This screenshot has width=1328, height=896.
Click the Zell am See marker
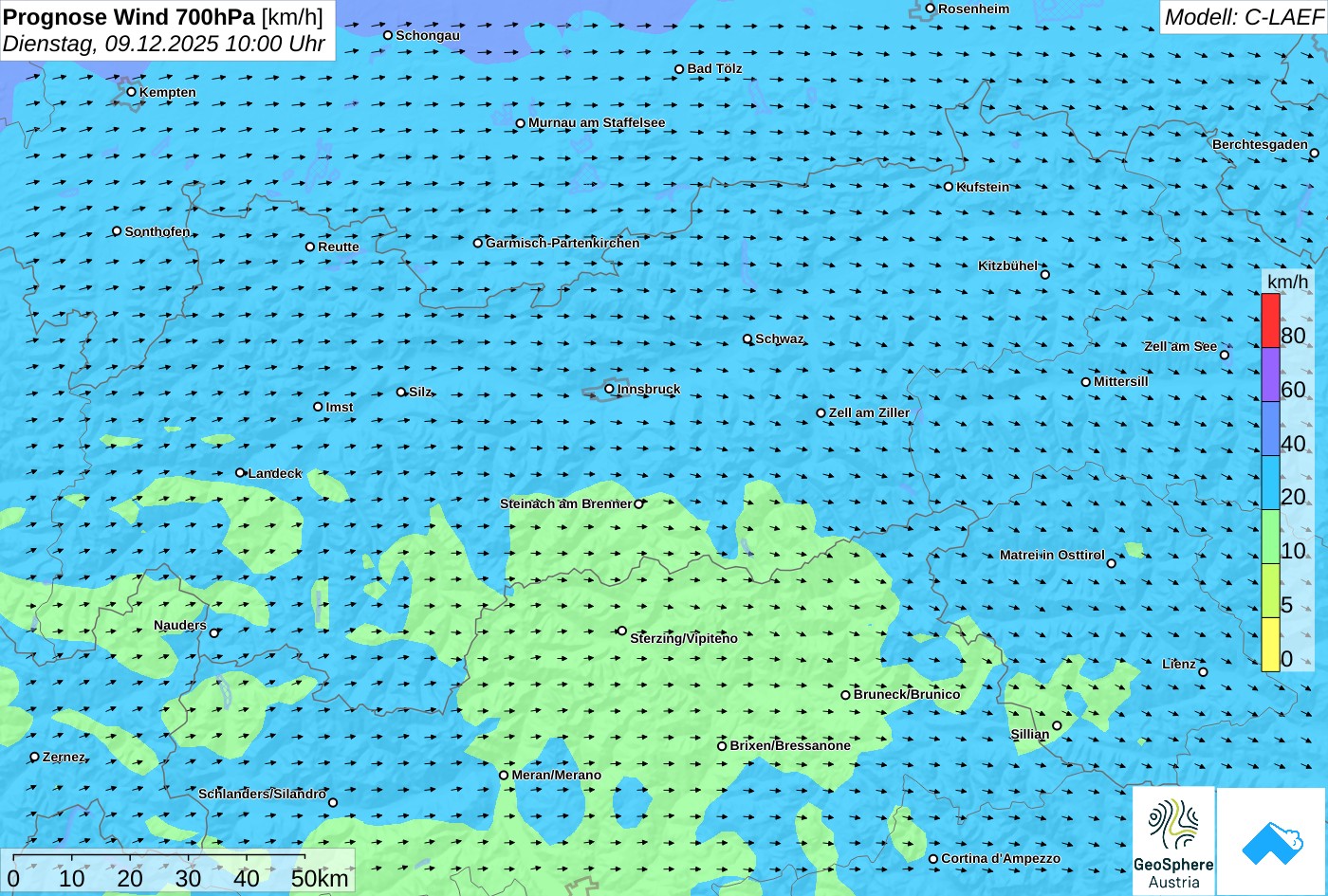(1225, 355)
